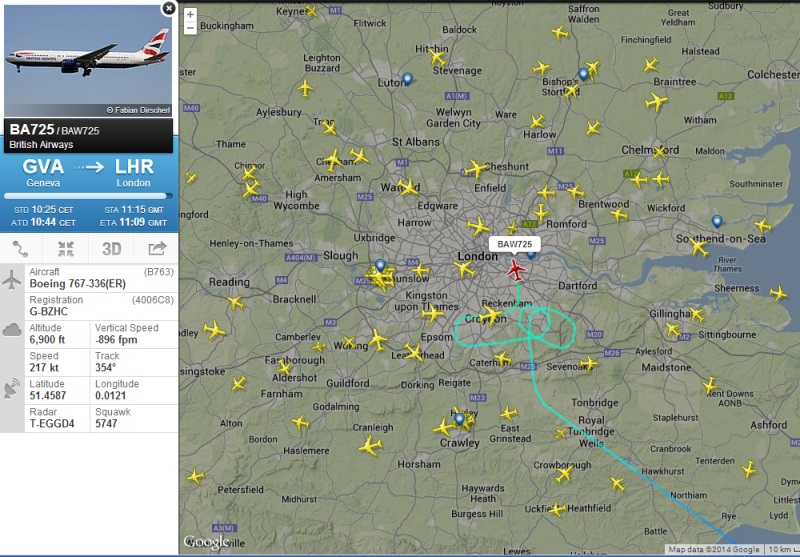This screenshot has width=800, height=557.
Task: Close the BA725 flight info panel
Action: (168, 8)
